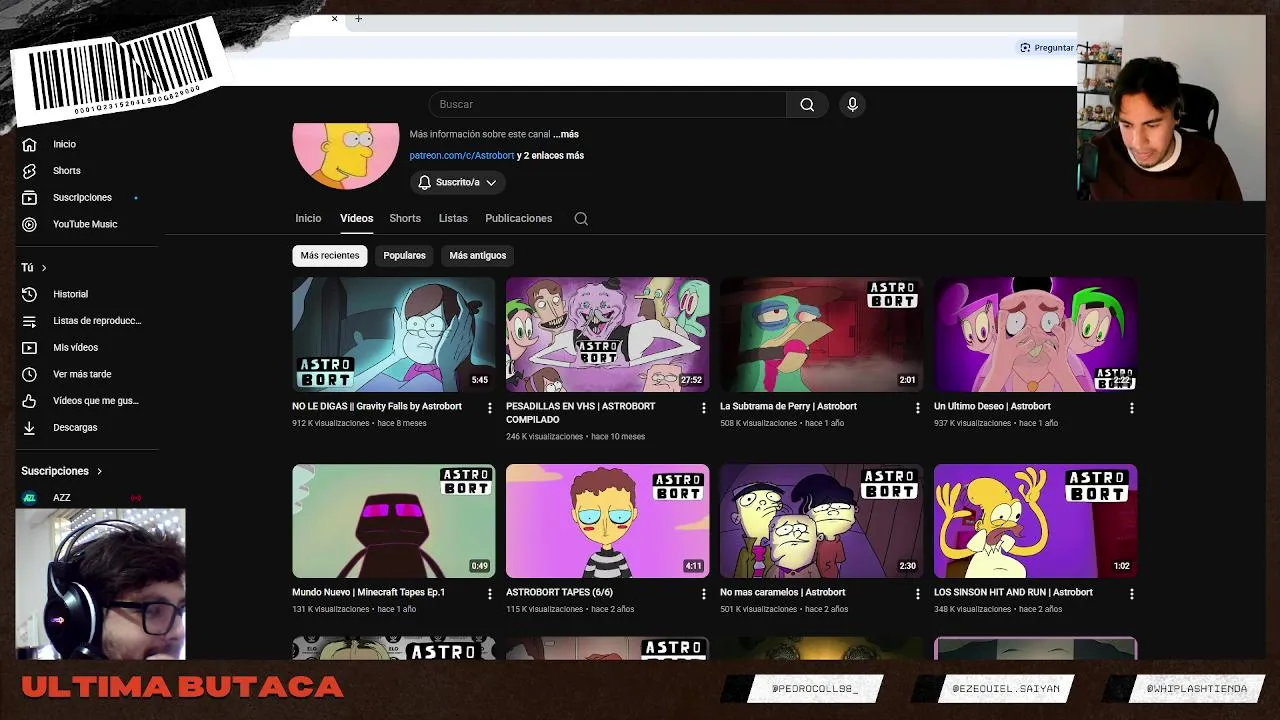Select the Vídeos channel tab
The width and height of the screenshot is (1280, 720).
[x=356, y=218]
